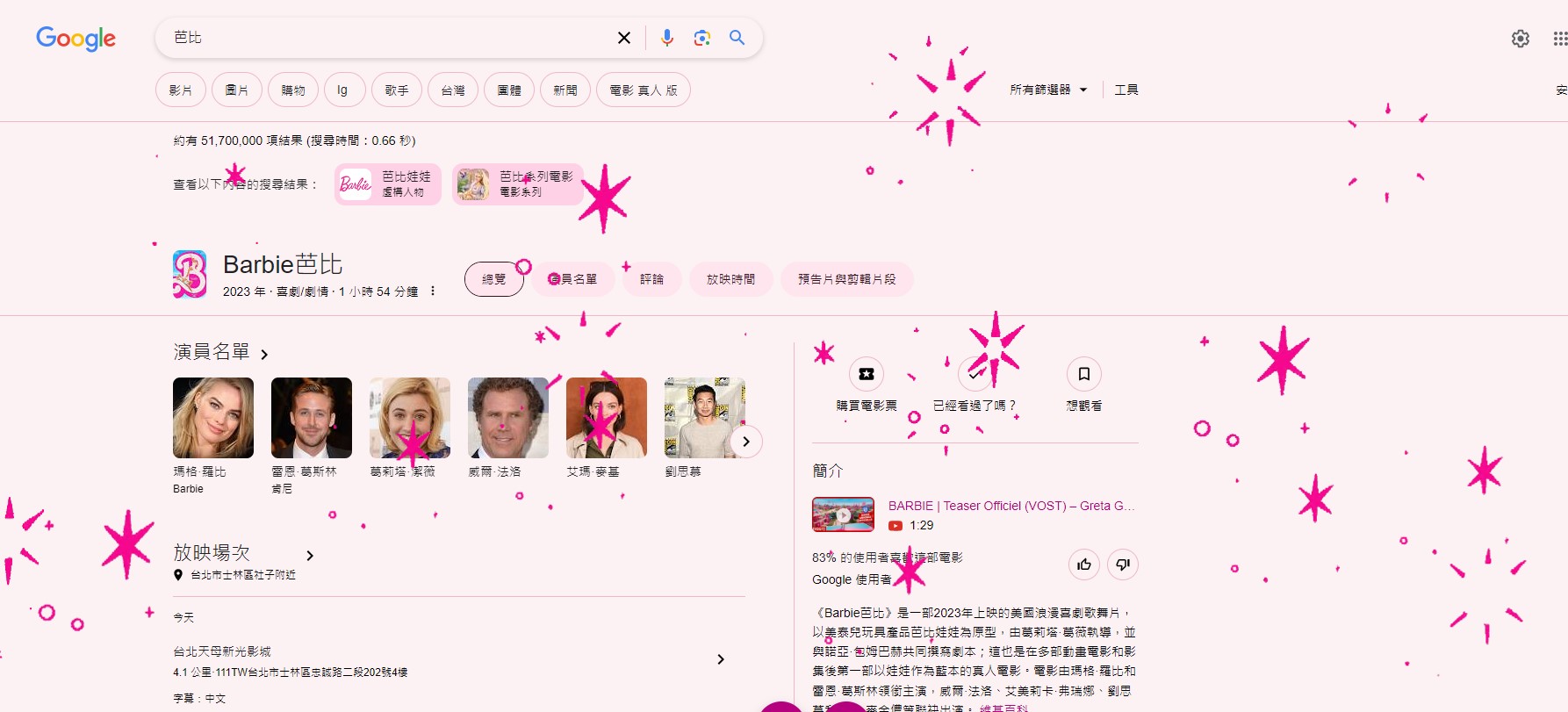This screenshot has height=712, width=1568.
Task: Click Margot Robbie's cast photo
Action: (213, 418)
